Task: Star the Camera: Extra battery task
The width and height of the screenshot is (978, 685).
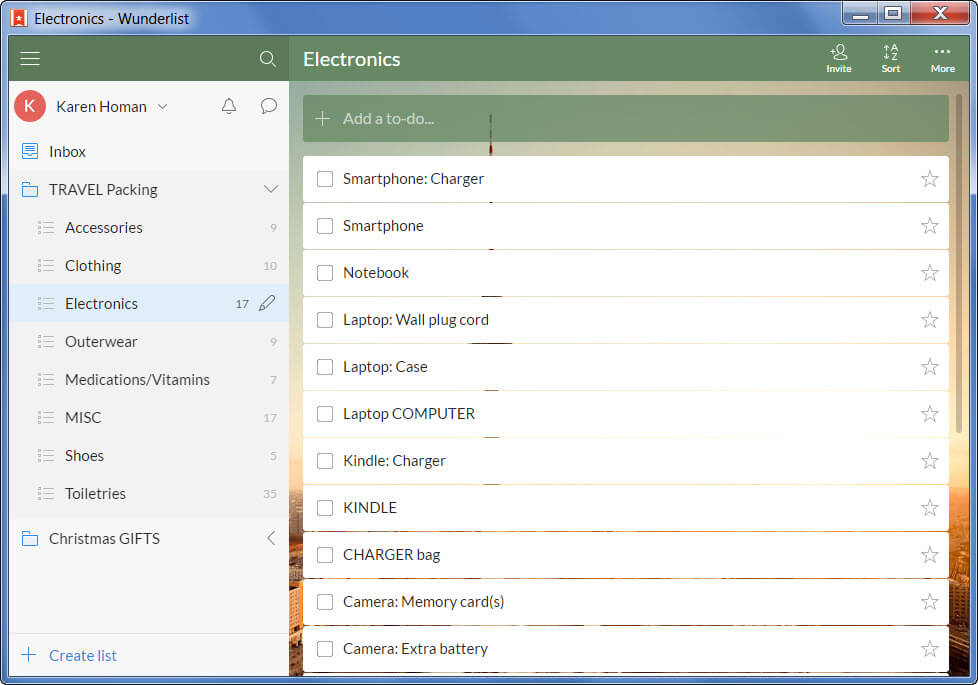Action: [929, 649]
